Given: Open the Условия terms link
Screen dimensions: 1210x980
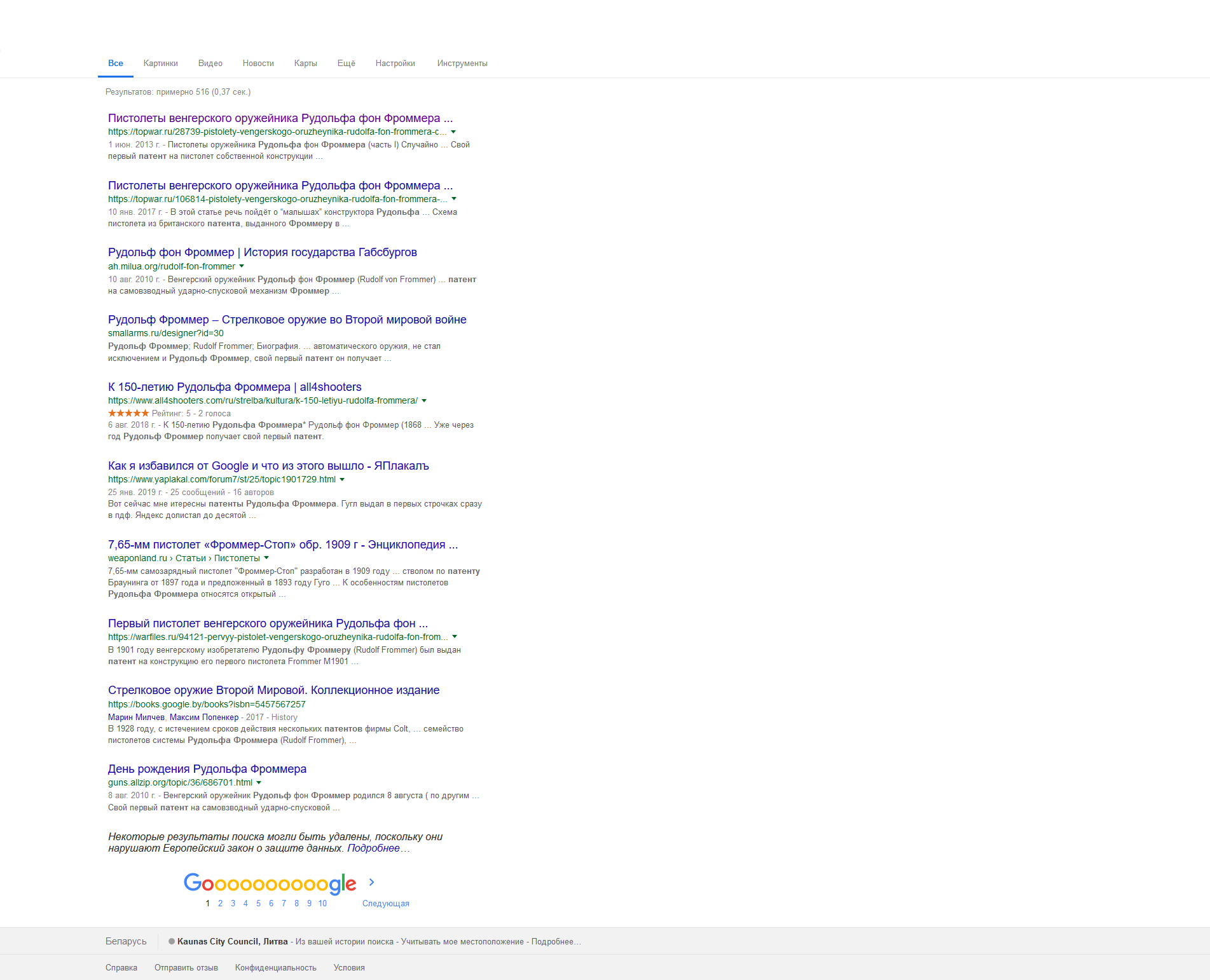Looking at the screenshot, I should (349, 968).
